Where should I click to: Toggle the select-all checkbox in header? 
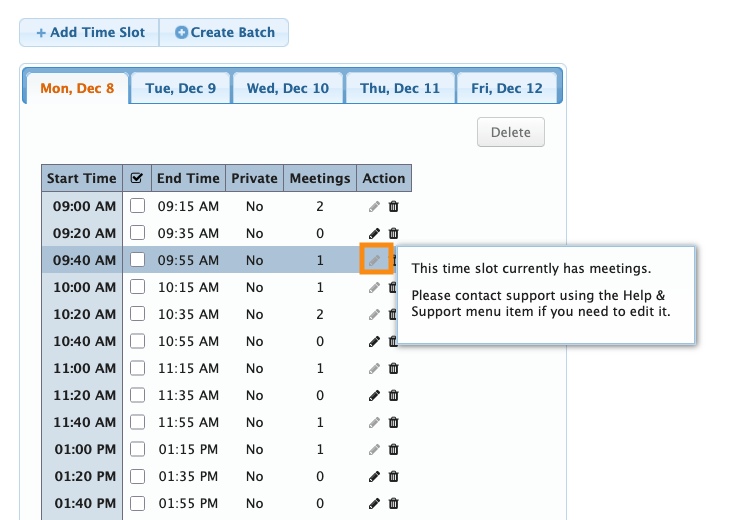(x=137, y=178)
